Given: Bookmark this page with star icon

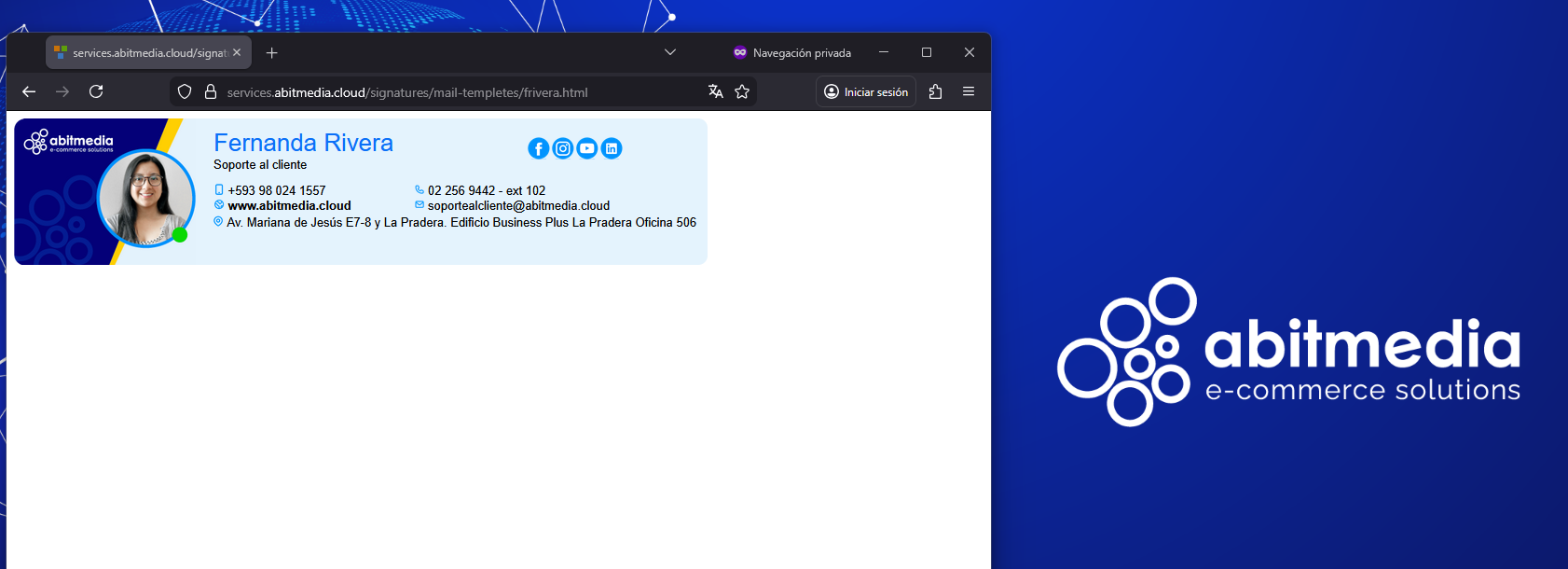Looking at the screenshot, I should [x=742, y=91].
